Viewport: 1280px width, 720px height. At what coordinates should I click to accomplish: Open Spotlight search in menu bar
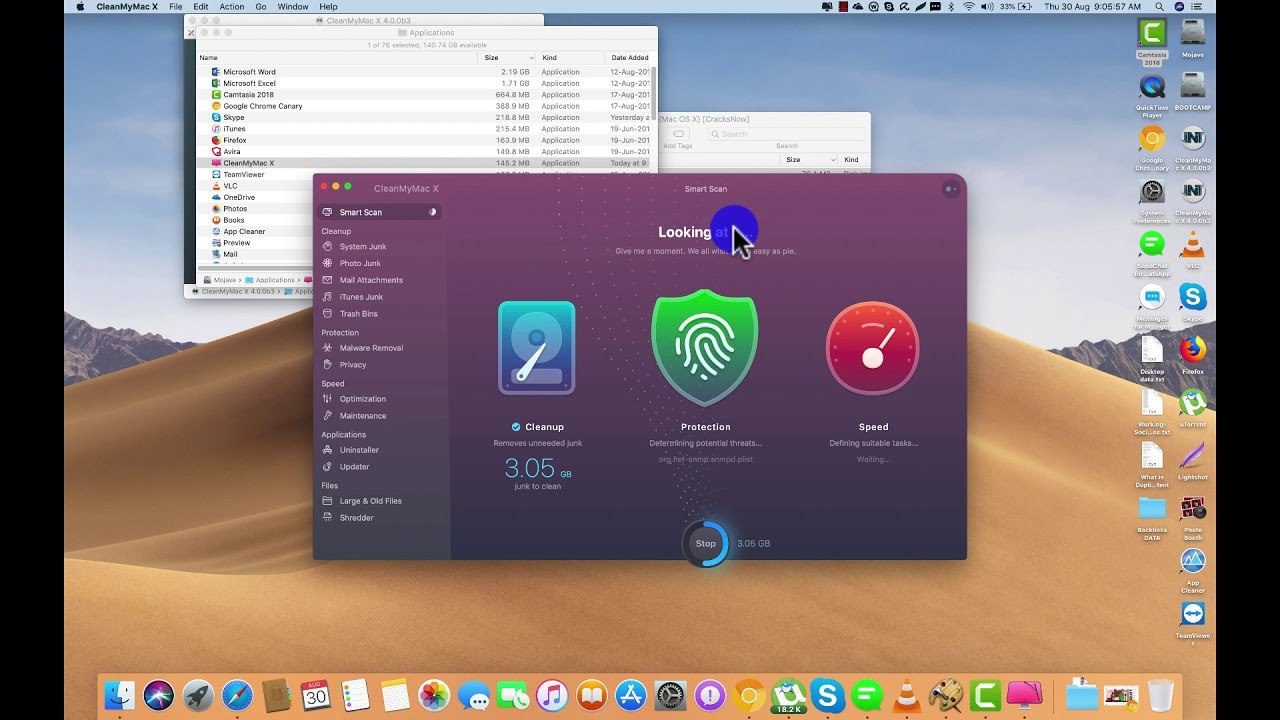click(1159, 6)
